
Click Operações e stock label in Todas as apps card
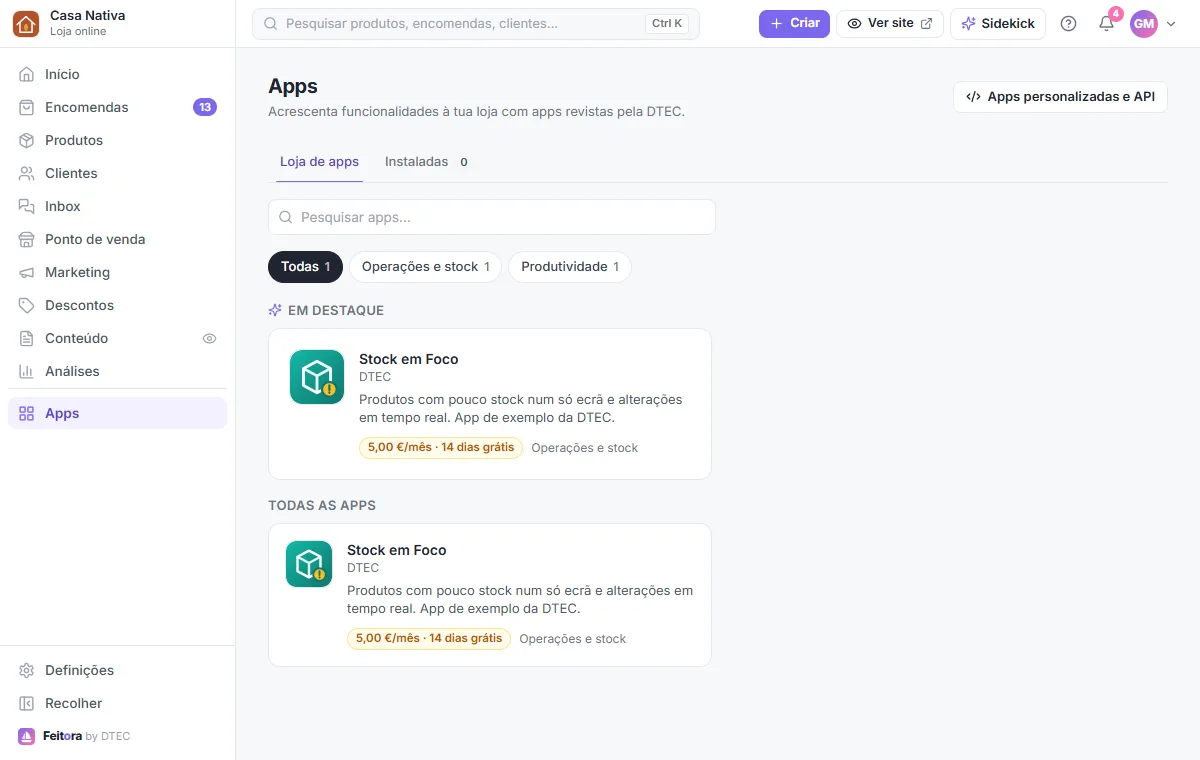(572, 639)
